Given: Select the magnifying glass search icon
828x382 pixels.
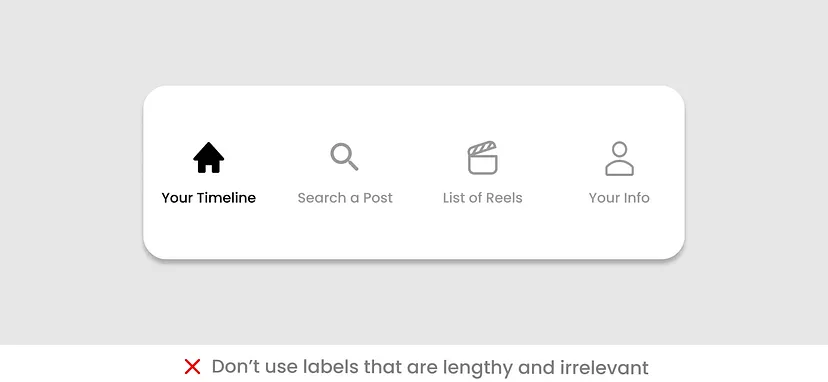Looking at the screenshot, I should [x=344, y=157].
